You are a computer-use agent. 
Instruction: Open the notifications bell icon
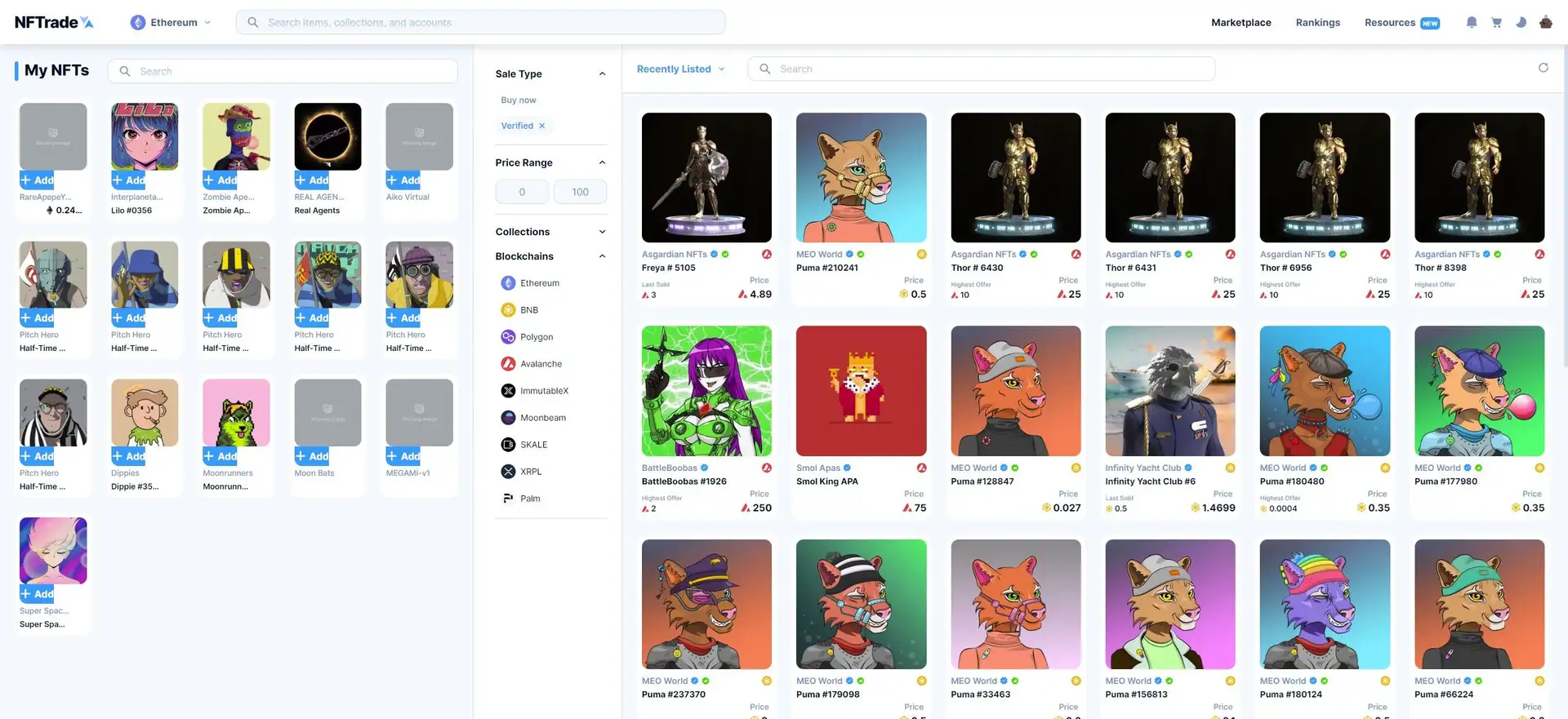tap(1471, 23)
